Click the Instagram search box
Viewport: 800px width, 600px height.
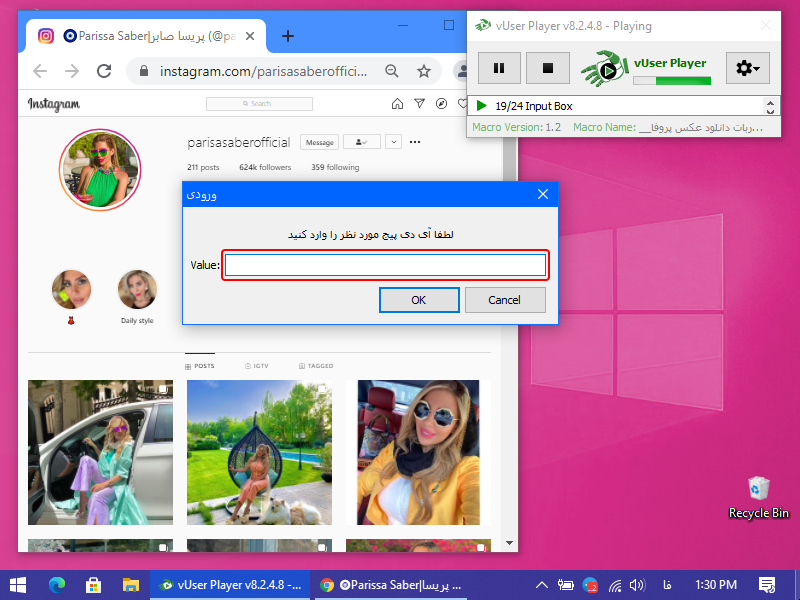259,104
